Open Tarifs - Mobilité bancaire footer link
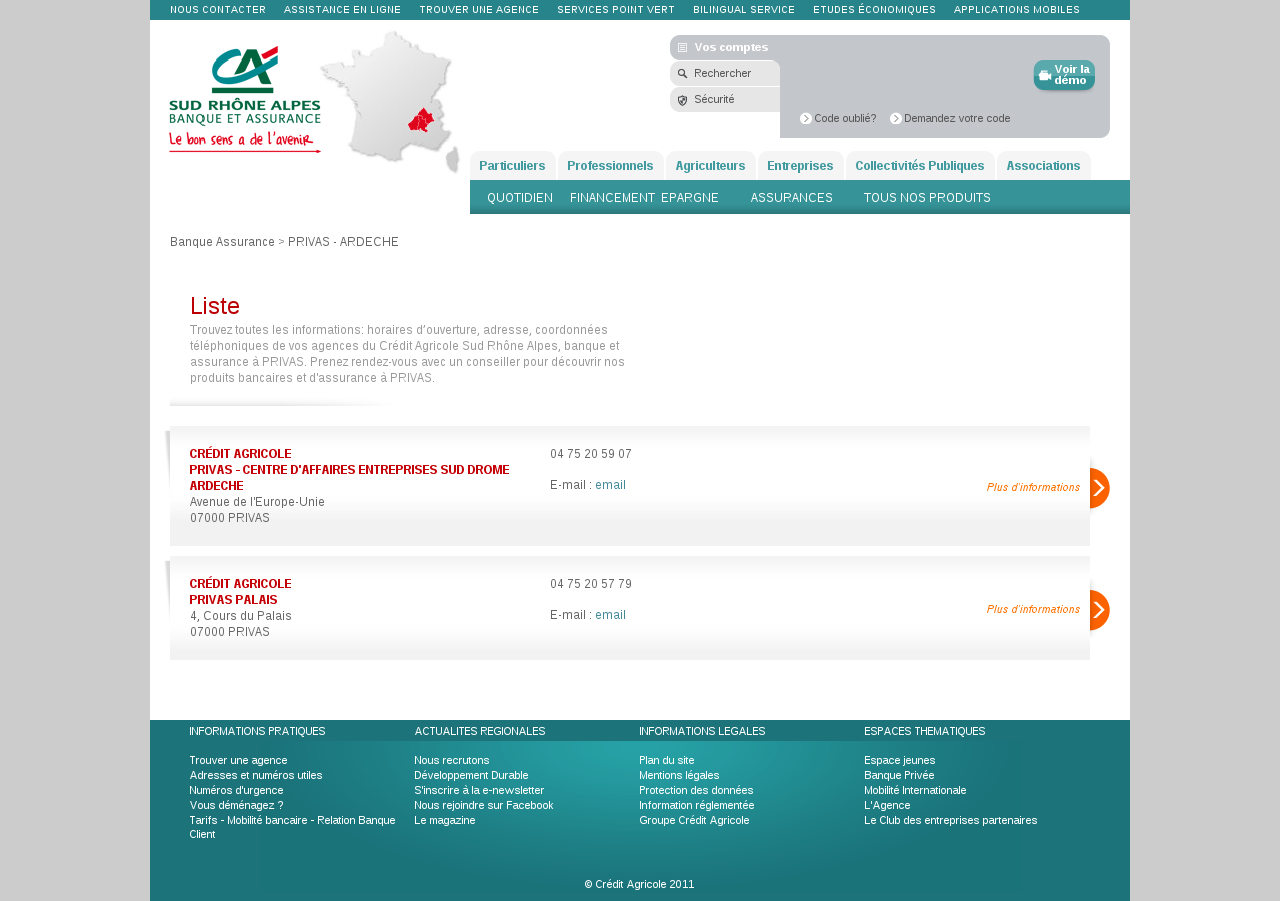This screenshot has height=901, width=1280. point(292,827)
